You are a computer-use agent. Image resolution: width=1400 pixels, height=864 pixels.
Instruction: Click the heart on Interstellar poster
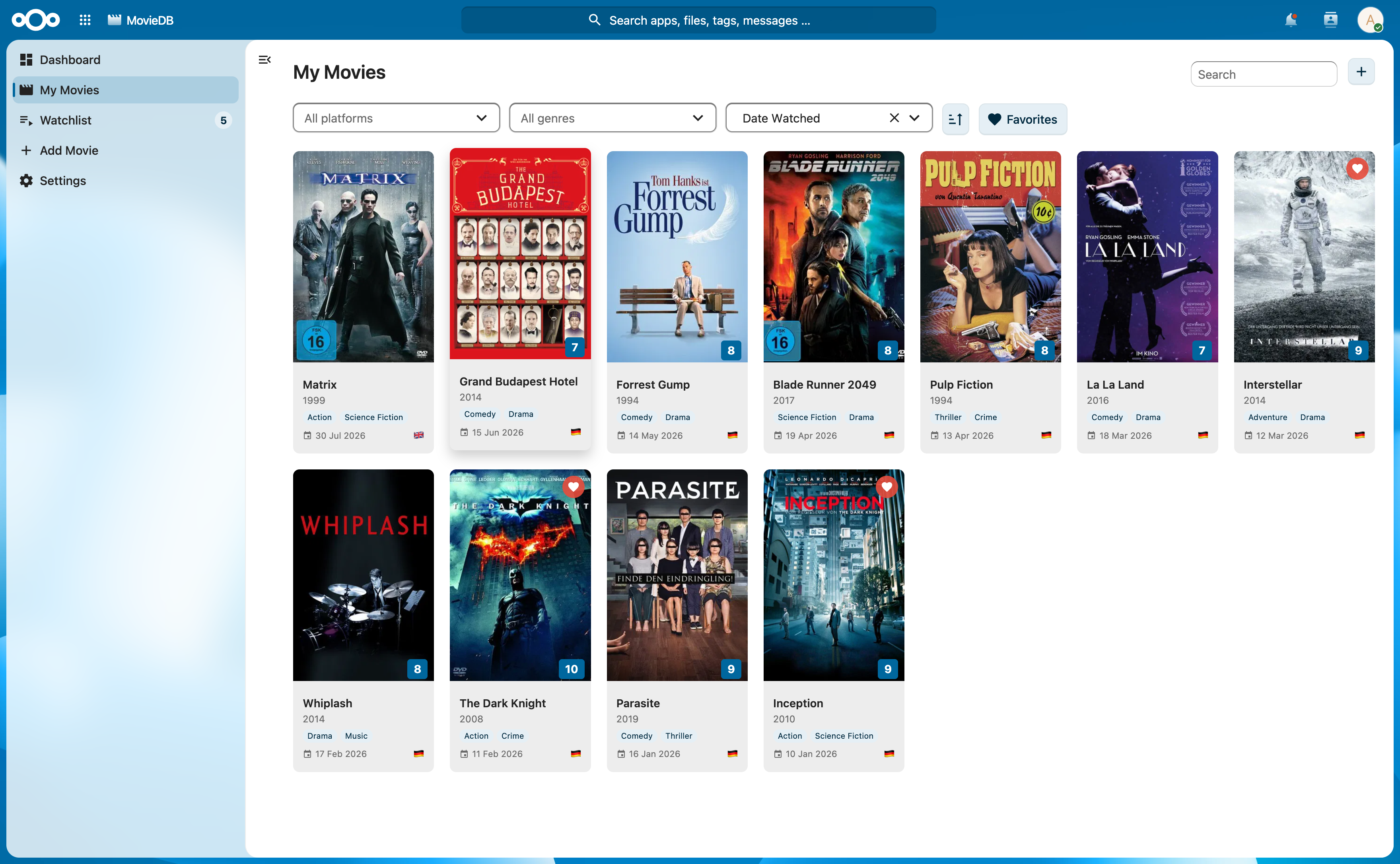1357,168
